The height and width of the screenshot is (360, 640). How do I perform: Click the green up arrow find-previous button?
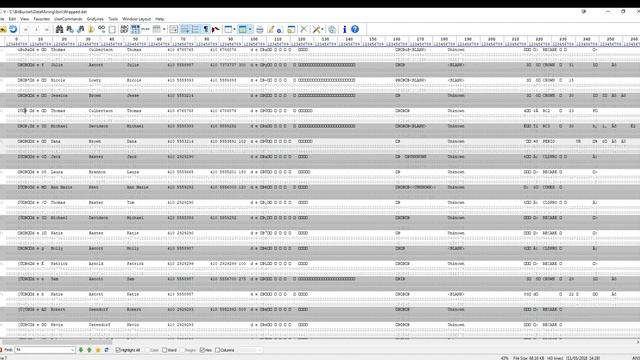[x=89, y=350]
